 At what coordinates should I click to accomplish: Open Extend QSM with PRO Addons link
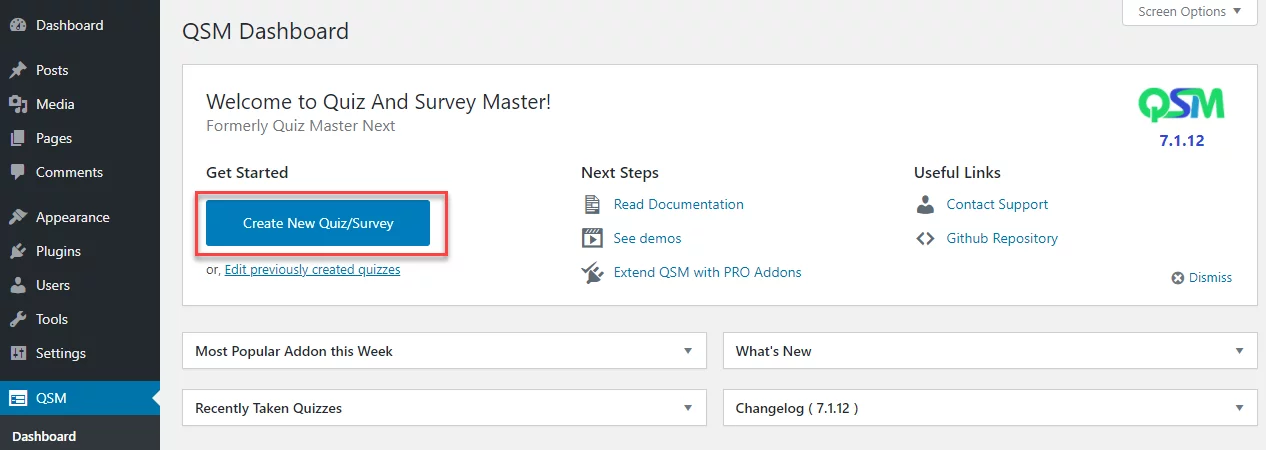coord(708,272)
